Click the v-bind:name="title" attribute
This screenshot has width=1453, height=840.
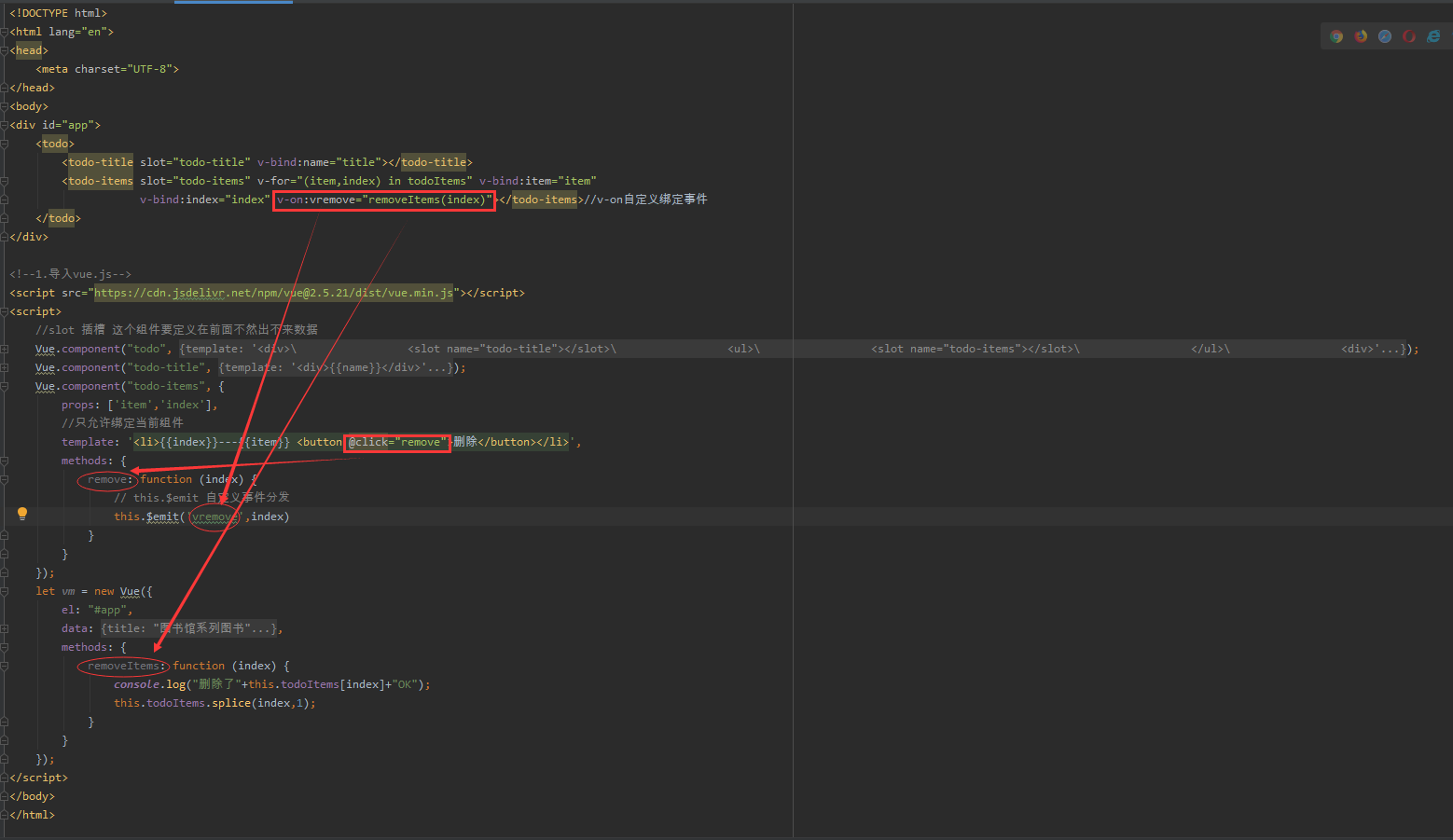click(x=322, y=162)
